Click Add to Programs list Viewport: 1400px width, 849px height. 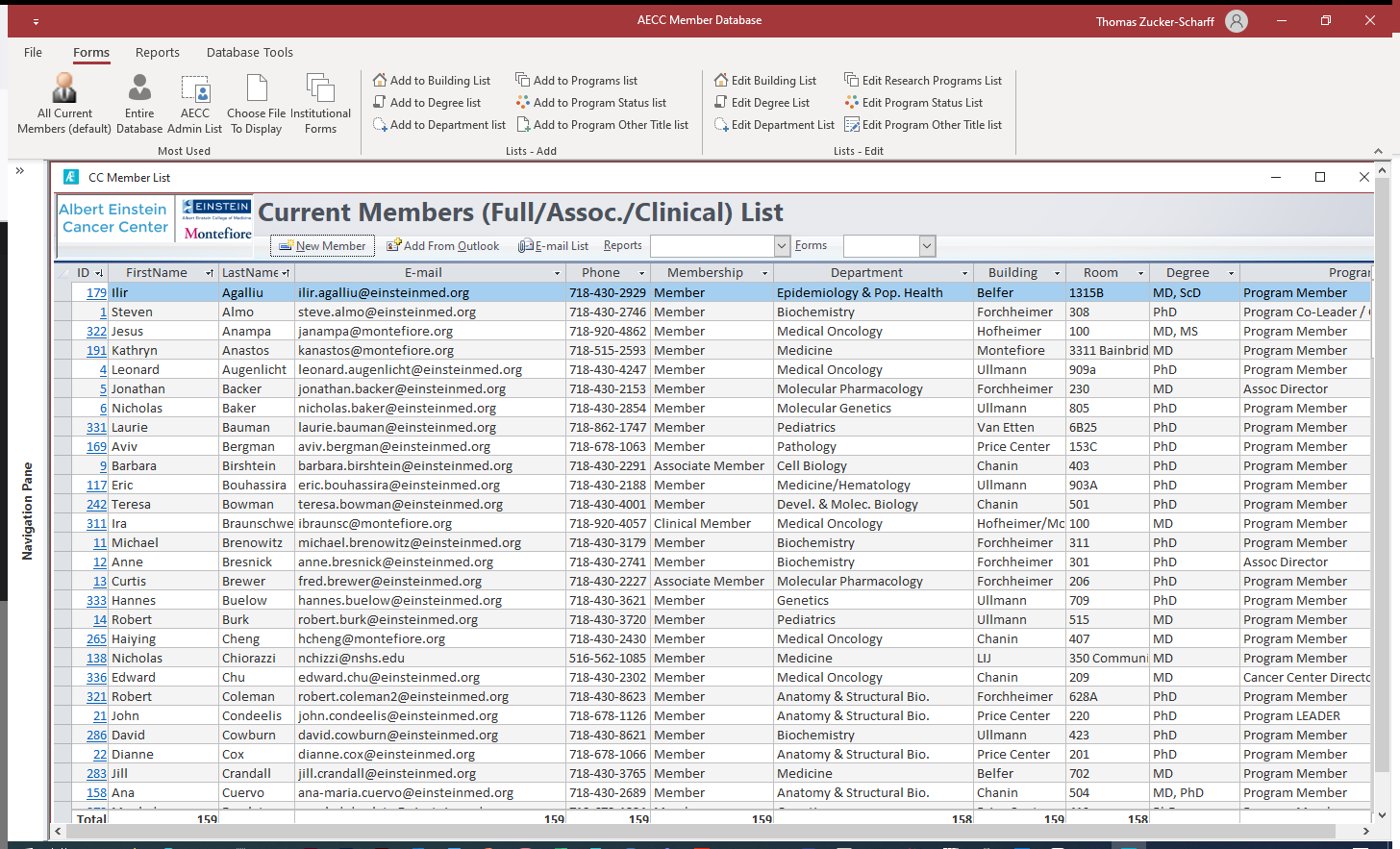(576, 81)
